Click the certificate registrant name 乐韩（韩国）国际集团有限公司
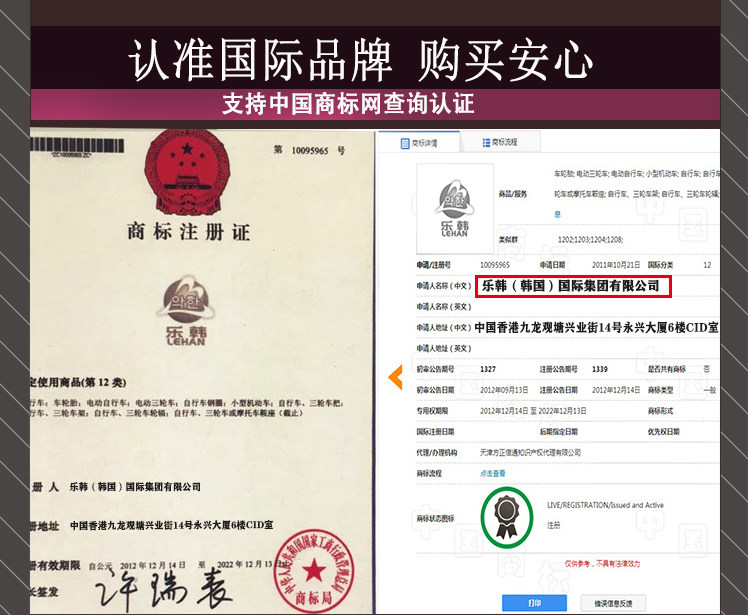The height and width of the screenshot is (615, 750). click(x=135, y=487)
